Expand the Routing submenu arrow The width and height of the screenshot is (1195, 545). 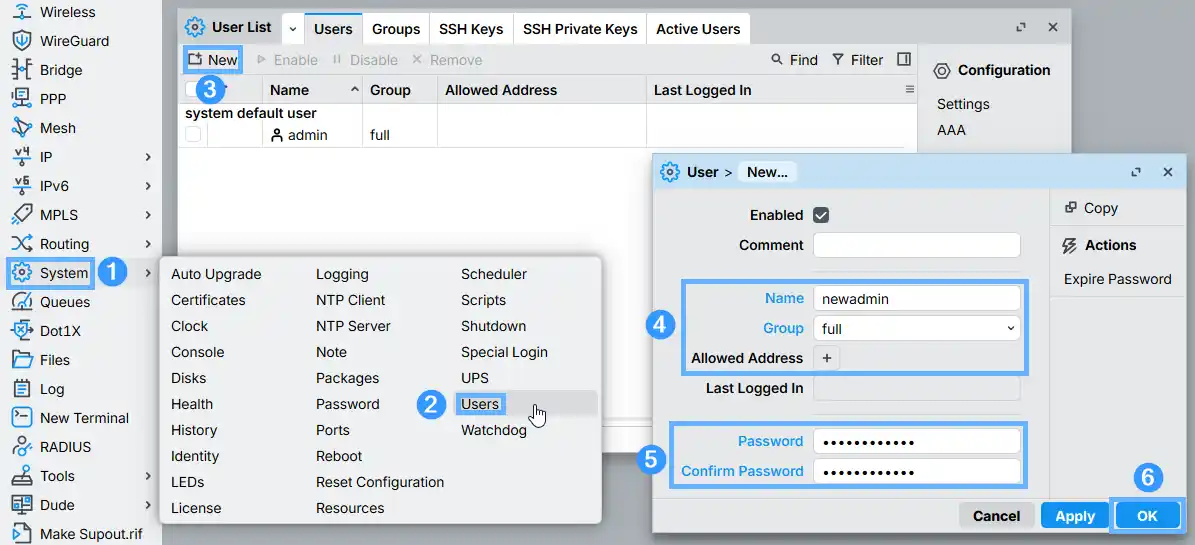pyautogui.click(x=148, y=243)
